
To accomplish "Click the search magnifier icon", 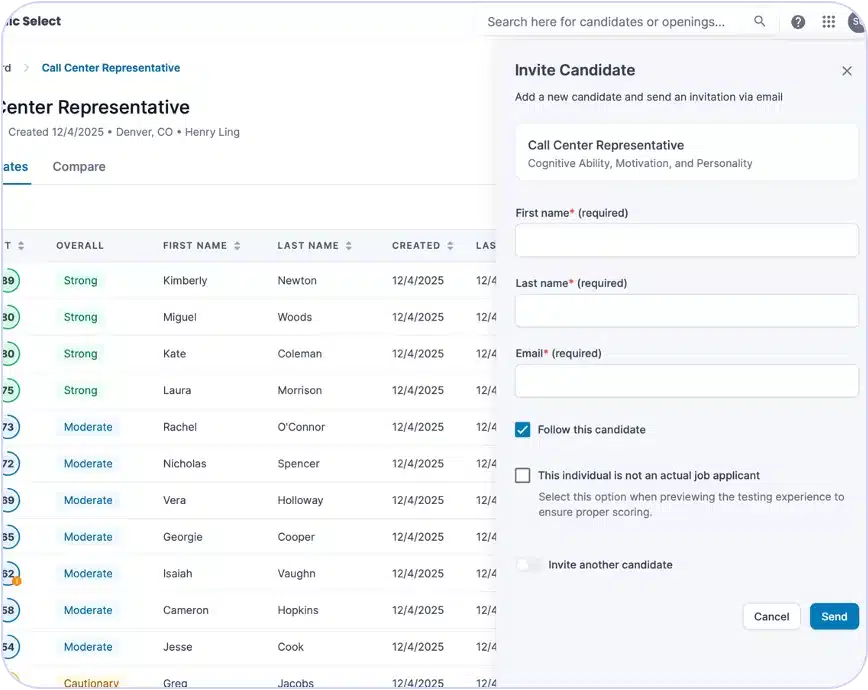I will click(x=760, y=21).
